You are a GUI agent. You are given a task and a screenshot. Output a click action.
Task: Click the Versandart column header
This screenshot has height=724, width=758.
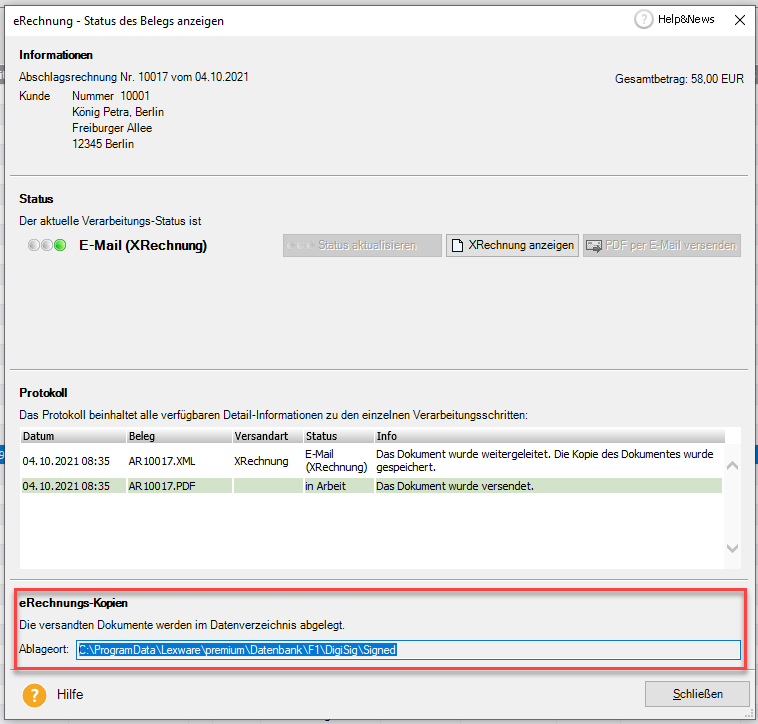tap(266, 436)
